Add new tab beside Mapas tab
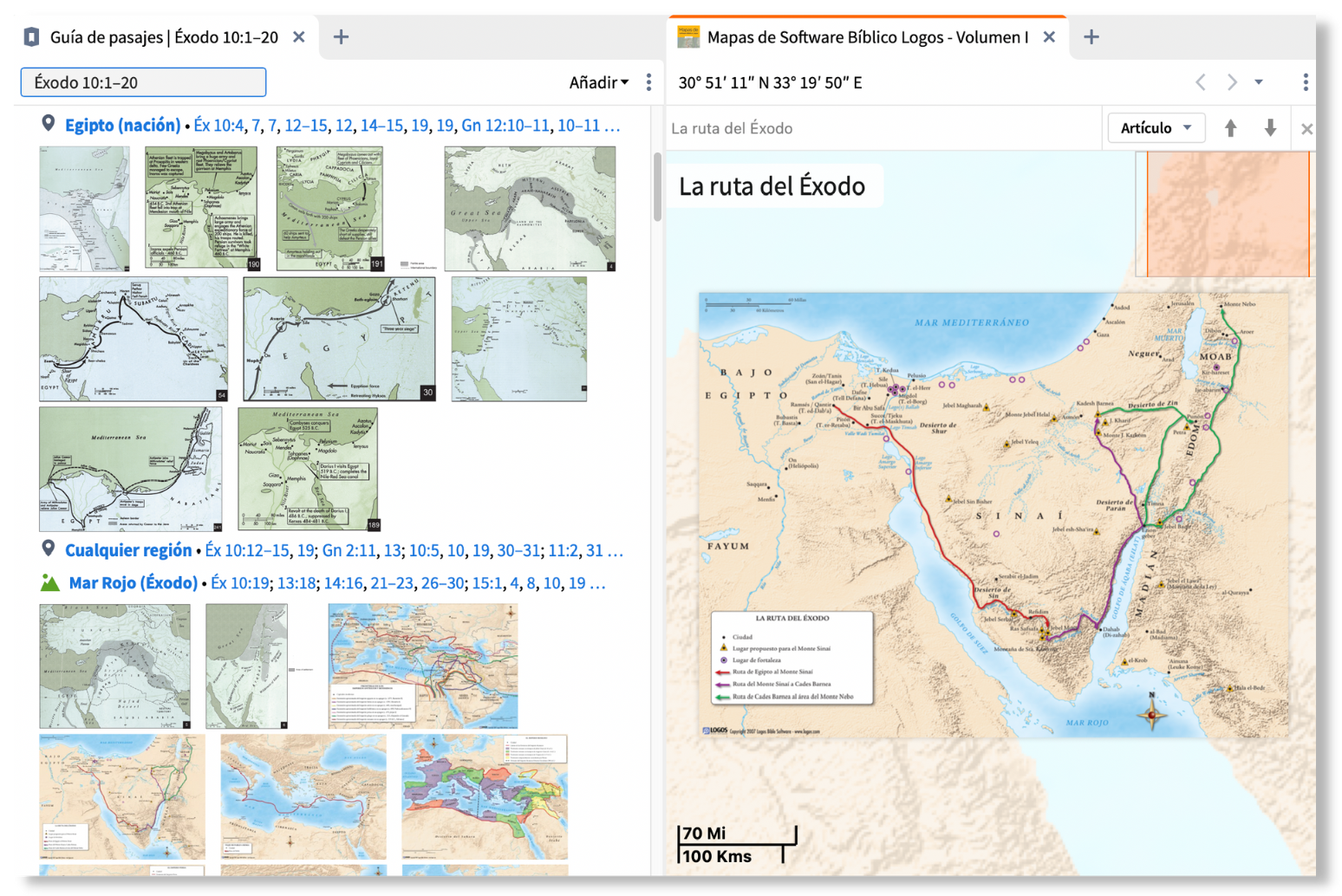The height and width of the screenshot is (896, 1342). point(1091,37)
